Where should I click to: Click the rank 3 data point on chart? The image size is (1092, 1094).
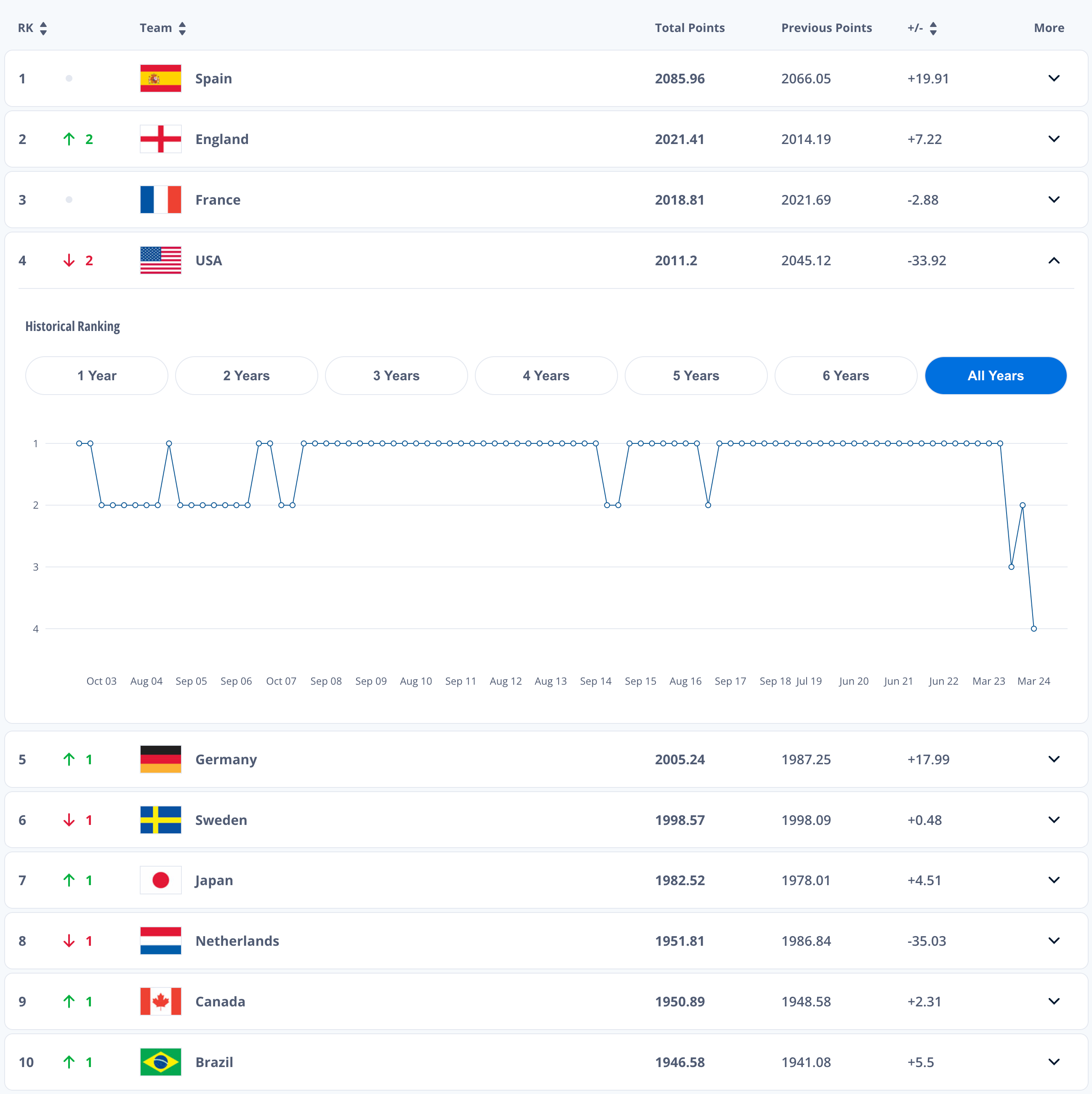click(1011, 567)
